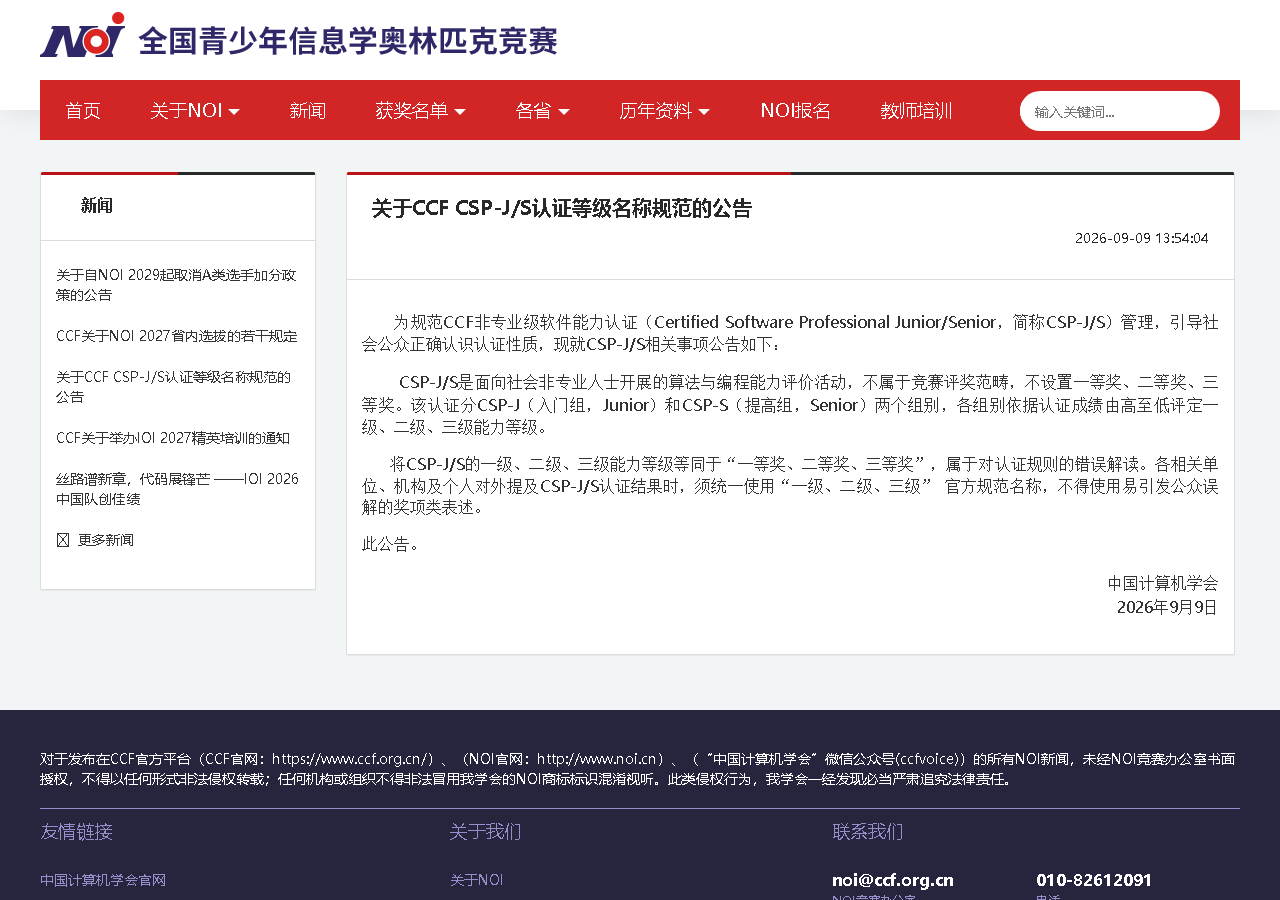
Task: Open sidebar link 关于CCF CSP-J/S认证等级名称规范
Action: point(174,387)
